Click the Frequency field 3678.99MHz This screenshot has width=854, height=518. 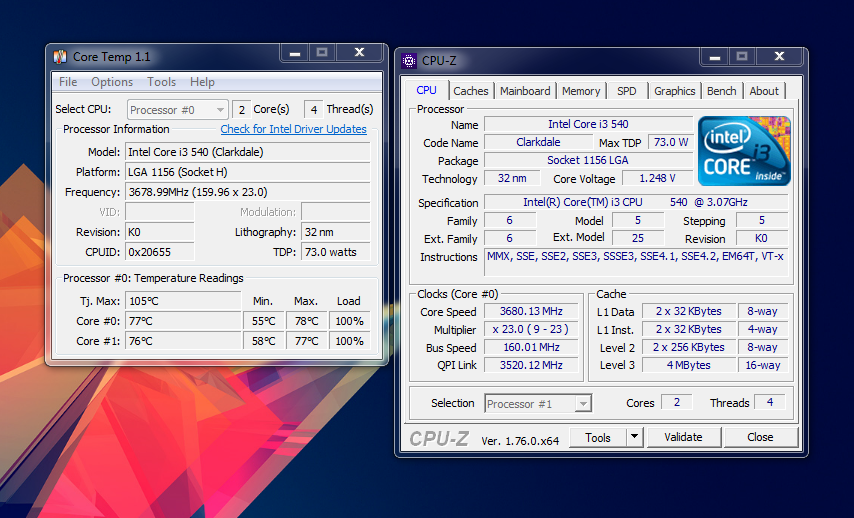point(248,192)
